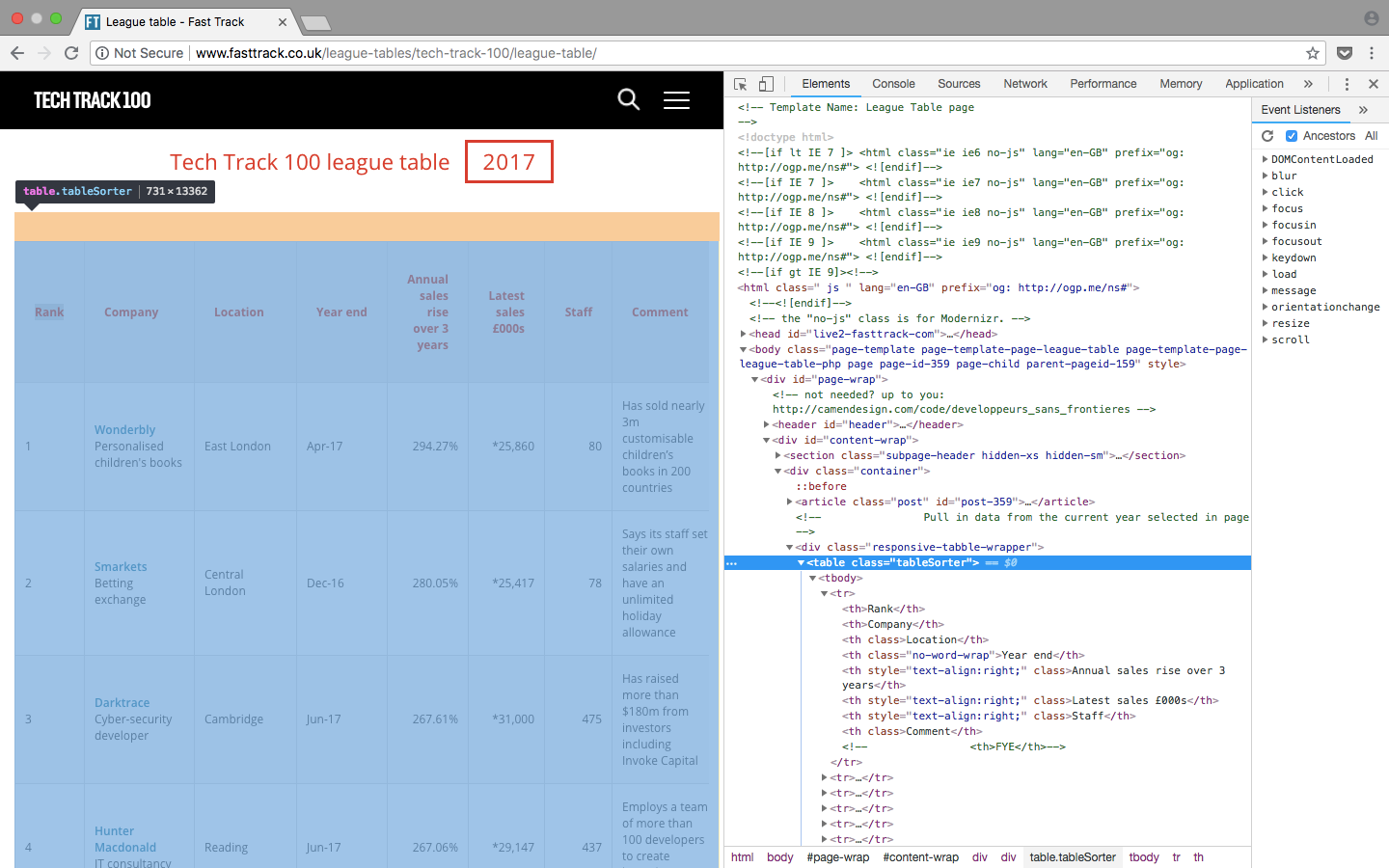This screenshot has height=868, width=1389.
Task: Select body in the breadcrumb bar
Action: tap(779, 857)
